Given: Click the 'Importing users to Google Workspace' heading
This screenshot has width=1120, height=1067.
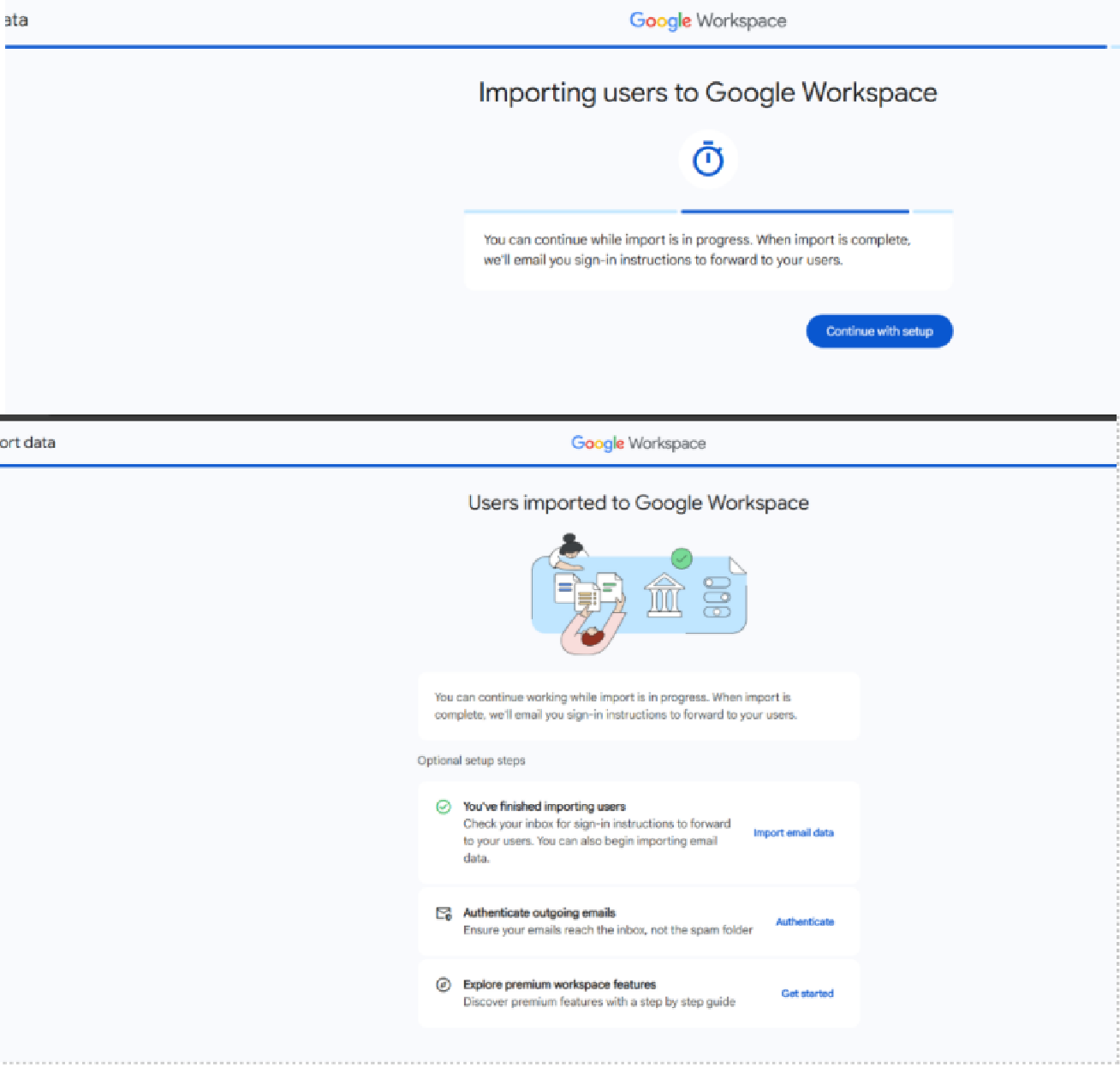Looking at the screenshot, I should coord(708,92).
